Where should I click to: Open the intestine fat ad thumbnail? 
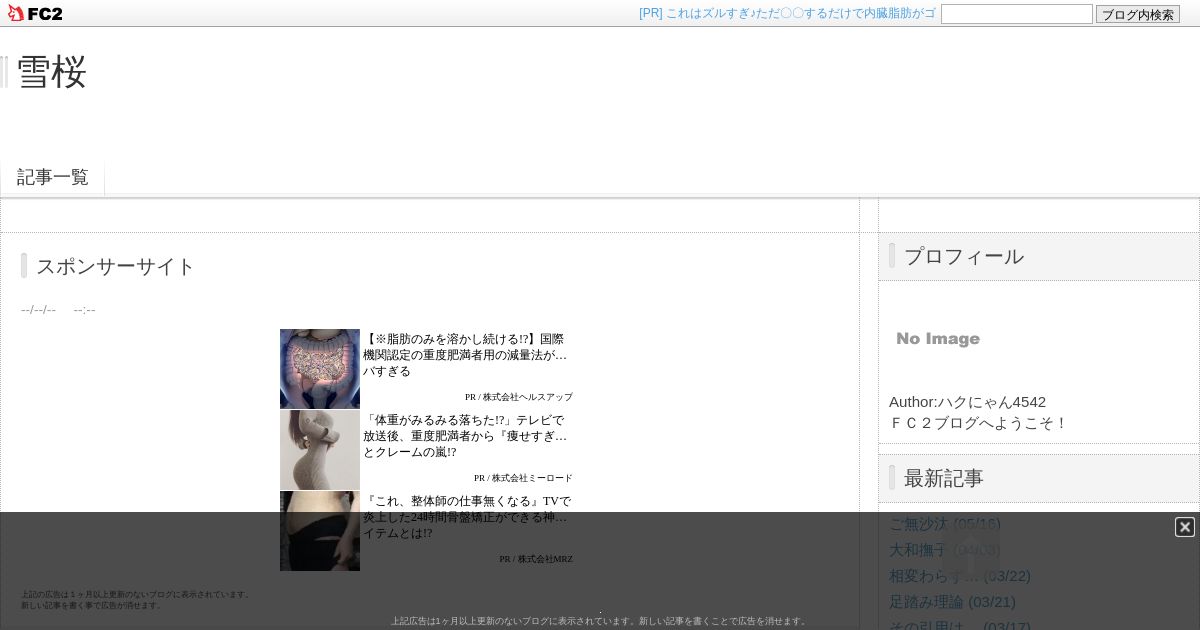pos(320,369)
